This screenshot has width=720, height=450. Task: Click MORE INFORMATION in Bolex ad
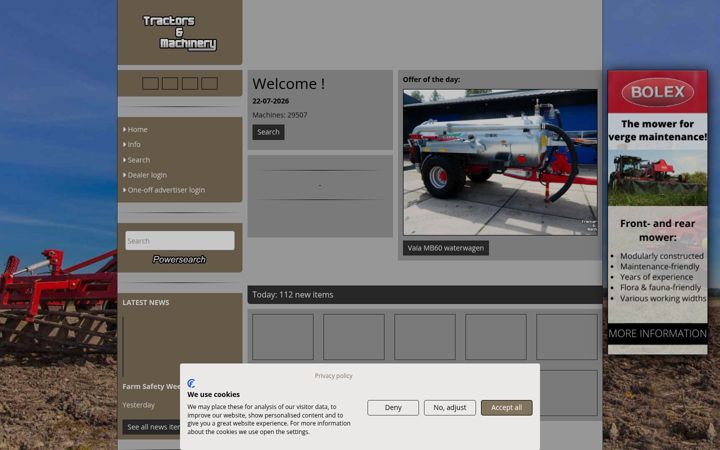click(x=658, y=333)
